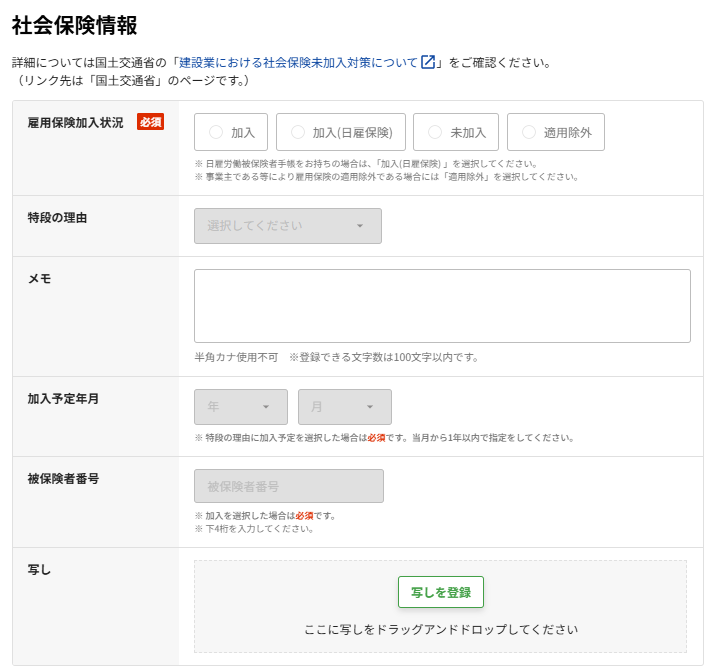
Task: Click the external link icon after 建設業 link
Action: pyautogui.click(x=428, y=62)
